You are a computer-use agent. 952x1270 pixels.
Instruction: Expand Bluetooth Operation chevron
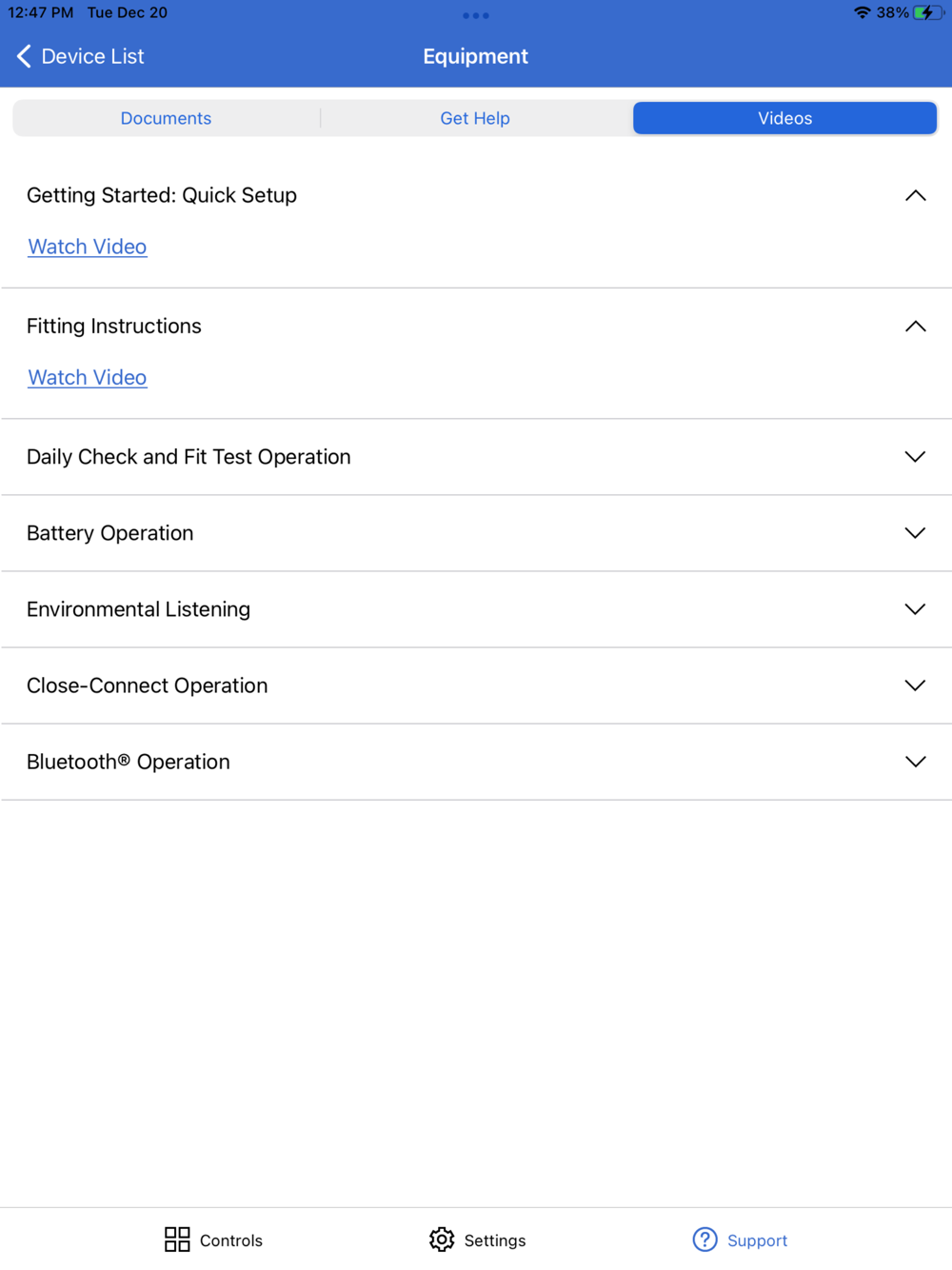coord(915,762)
